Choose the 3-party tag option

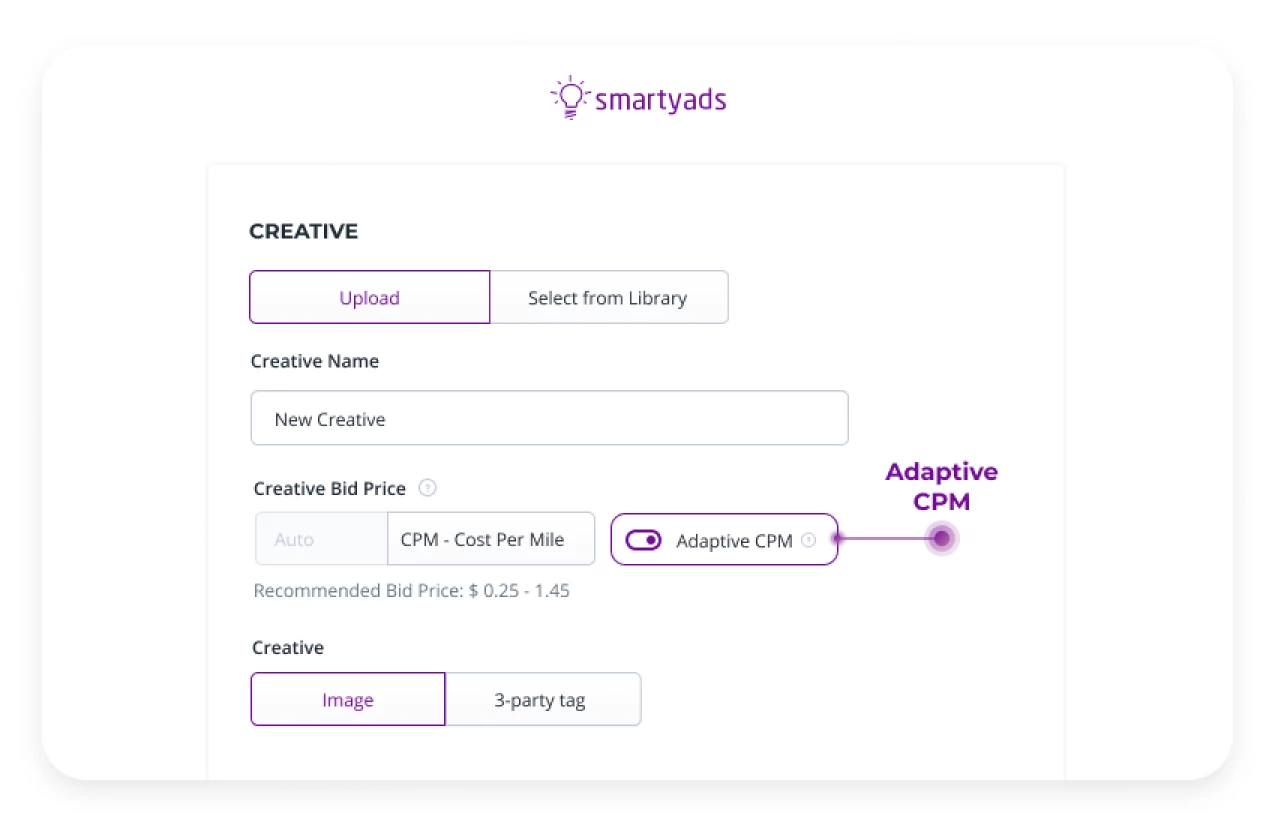point(541,700)
